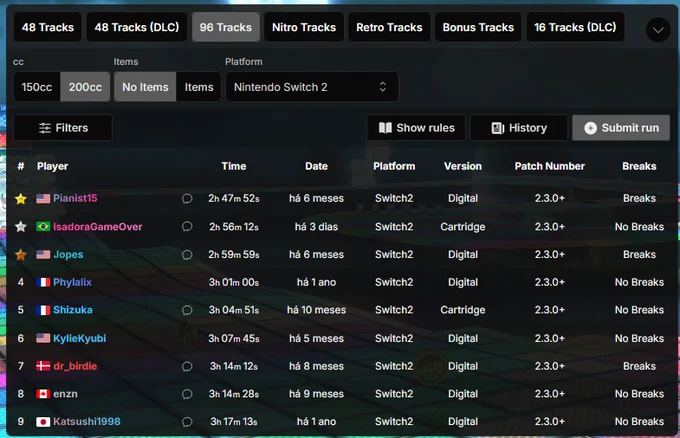Click the Japan flag beside Katsushi1998
The image size is (680, 438).
(x=43, y=422)
